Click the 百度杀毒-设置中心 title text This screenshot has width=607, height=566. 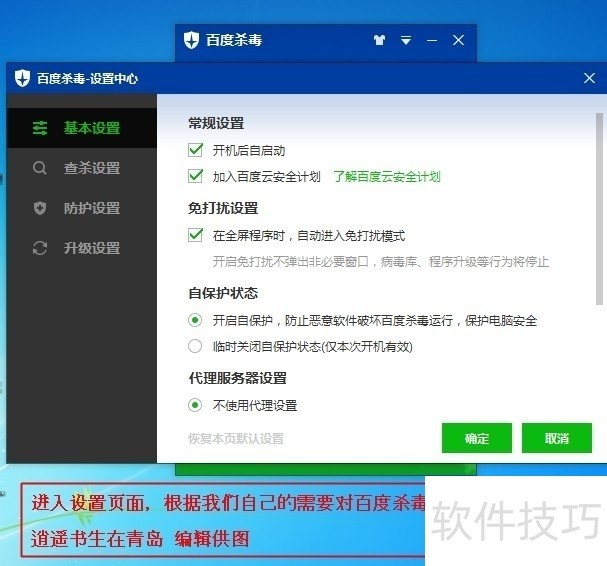[87, 79]
